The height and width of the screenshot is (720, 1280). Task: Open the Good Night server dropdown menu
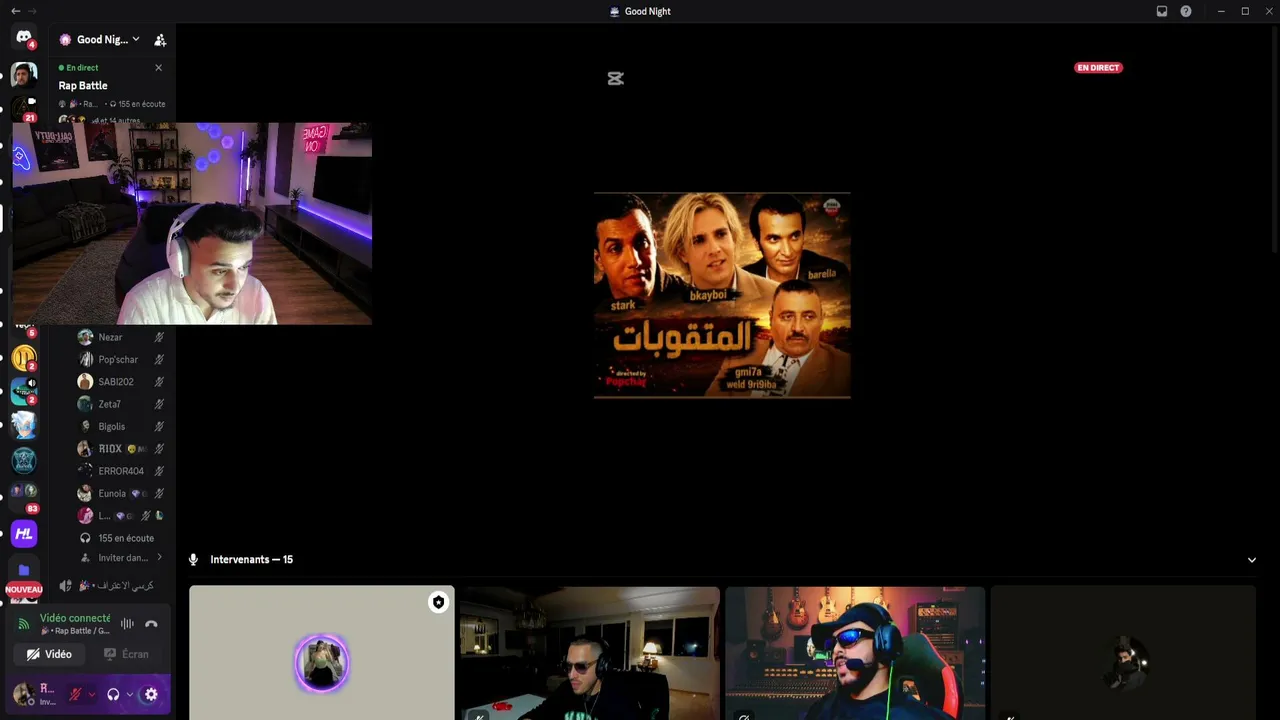point(99,40)
